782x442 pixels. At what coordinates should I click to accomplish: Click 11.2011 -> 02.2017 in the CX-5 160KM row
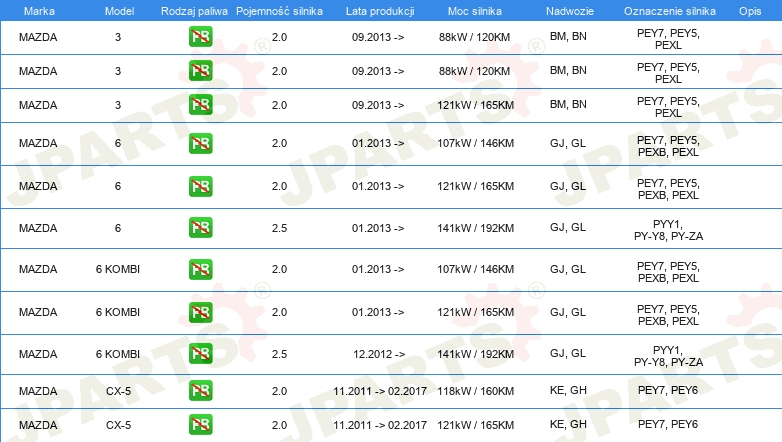[x=380, y=391]
